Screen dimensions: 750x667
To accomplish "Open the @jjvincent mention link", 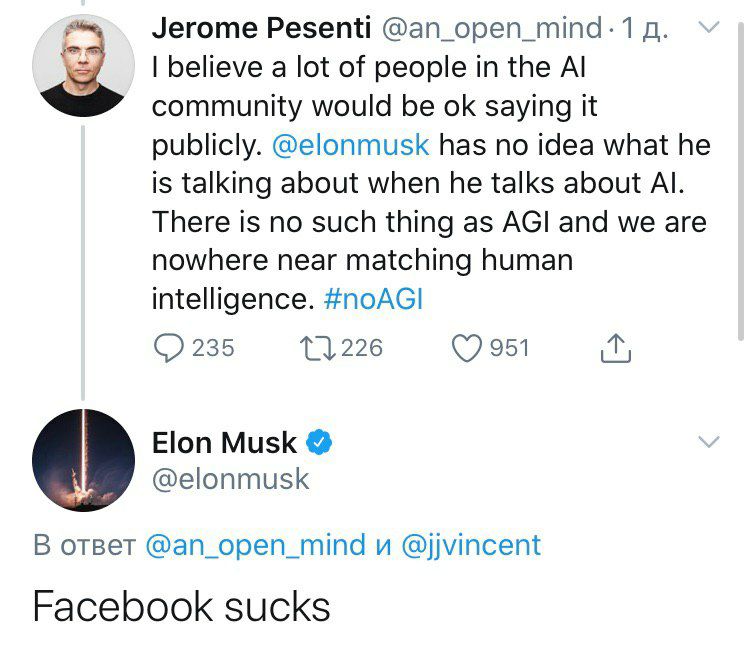I will 471,545.
